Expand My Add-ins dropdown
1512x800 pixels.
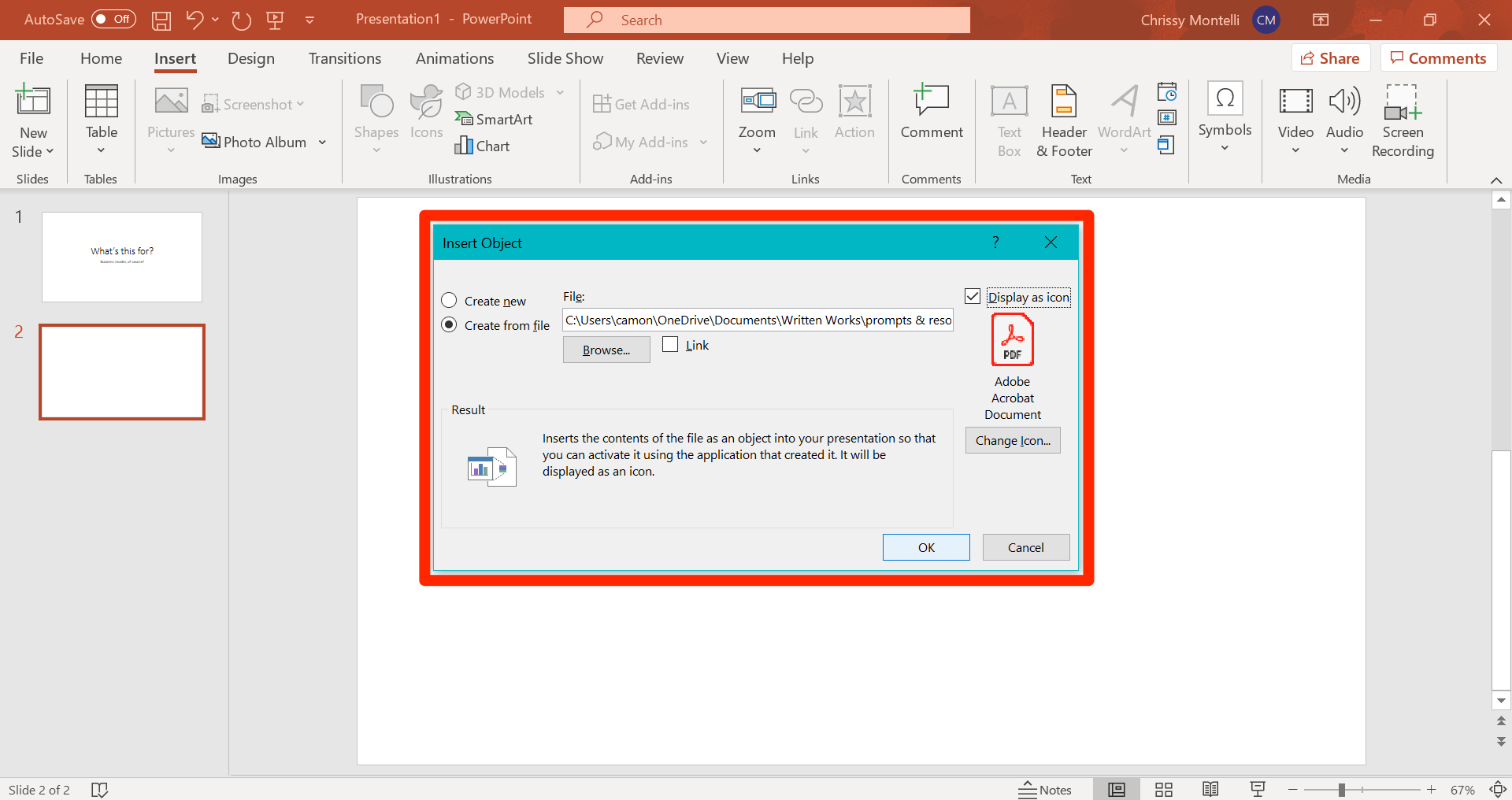coord(703,143)
